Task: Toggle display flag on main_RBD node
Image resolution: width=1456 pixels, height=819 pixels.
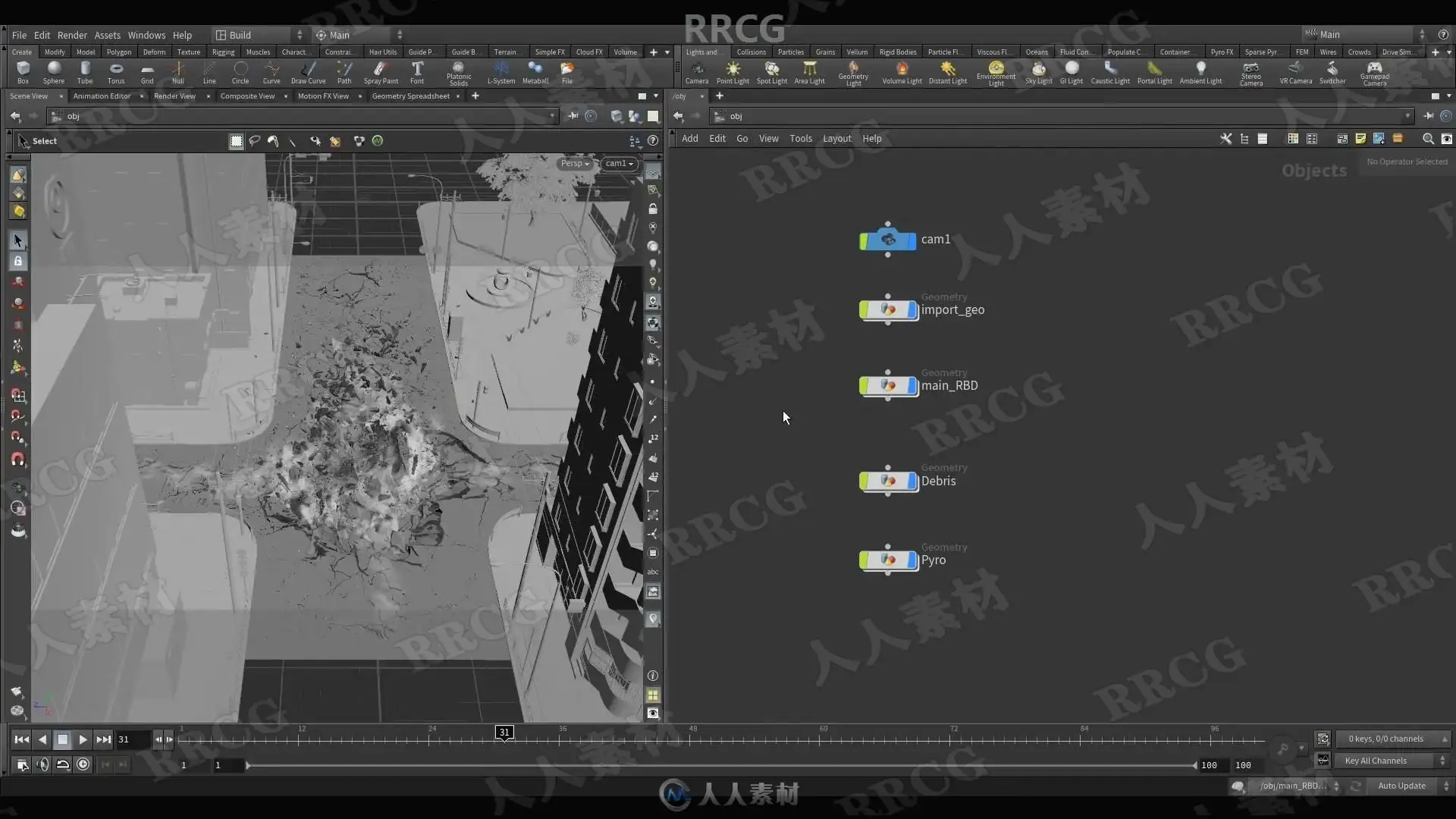Action: click(x=912, y=386)
